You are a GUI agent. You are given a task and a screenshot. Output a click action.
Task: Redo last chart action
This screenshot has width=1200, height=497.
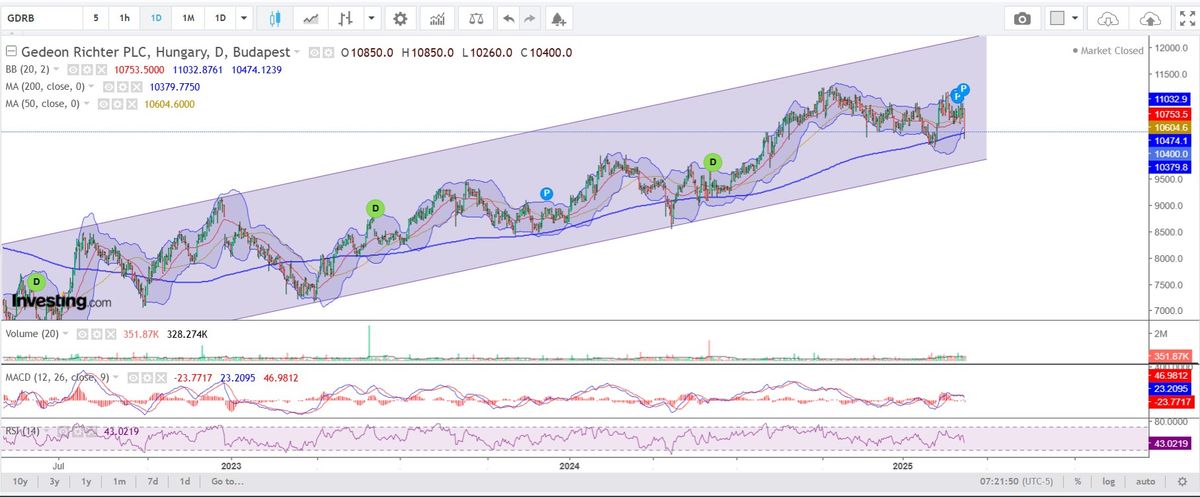click(x=530, y=19)
